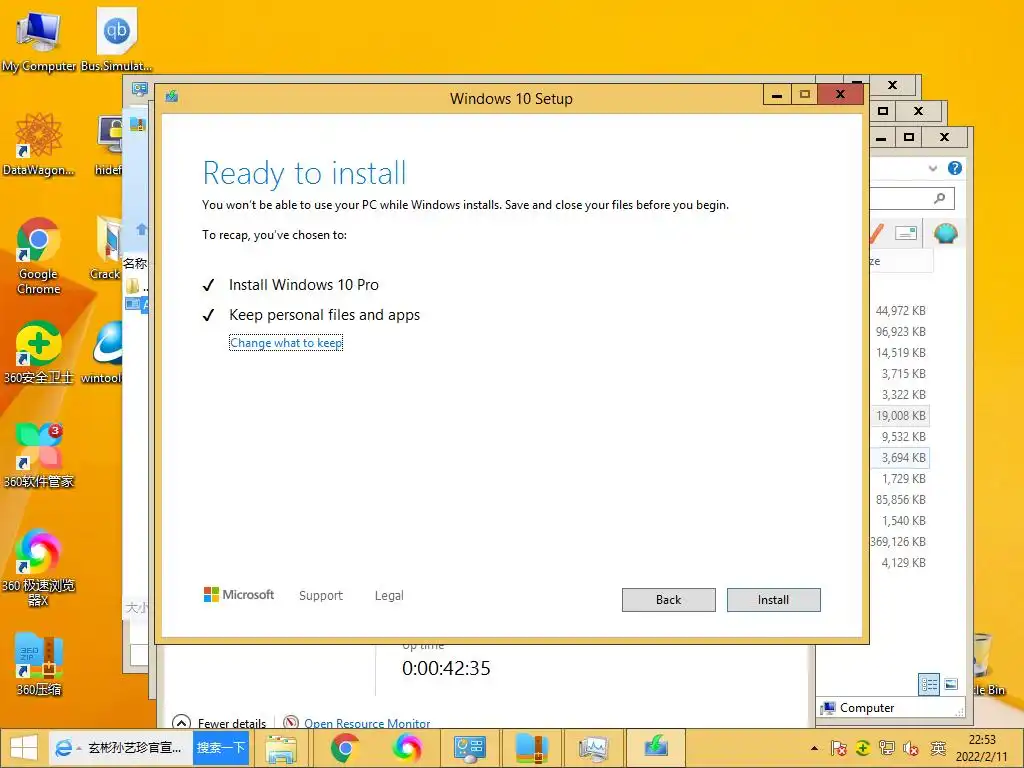This screenshot has width=1024, height=768.
Task: Select the 360软件管家 desktop icon
Action: (39, 455)
